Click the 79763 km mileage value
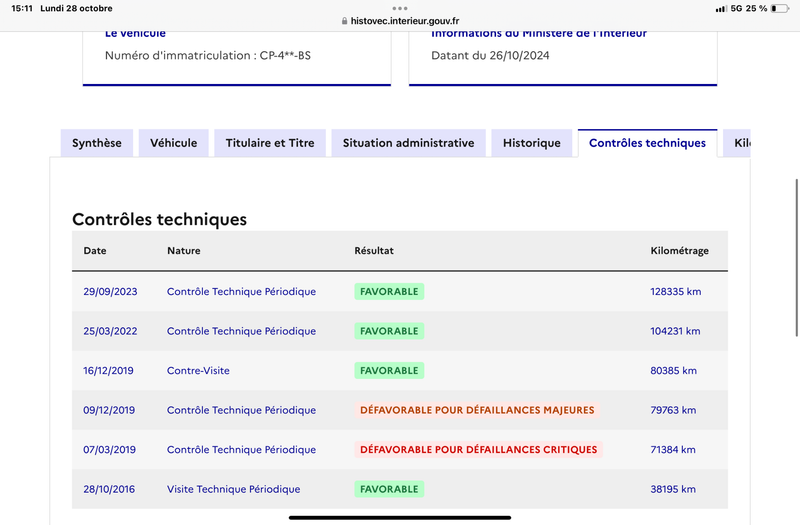The height and width of the screenshot is (525, 800). click(x=673, y=410)
